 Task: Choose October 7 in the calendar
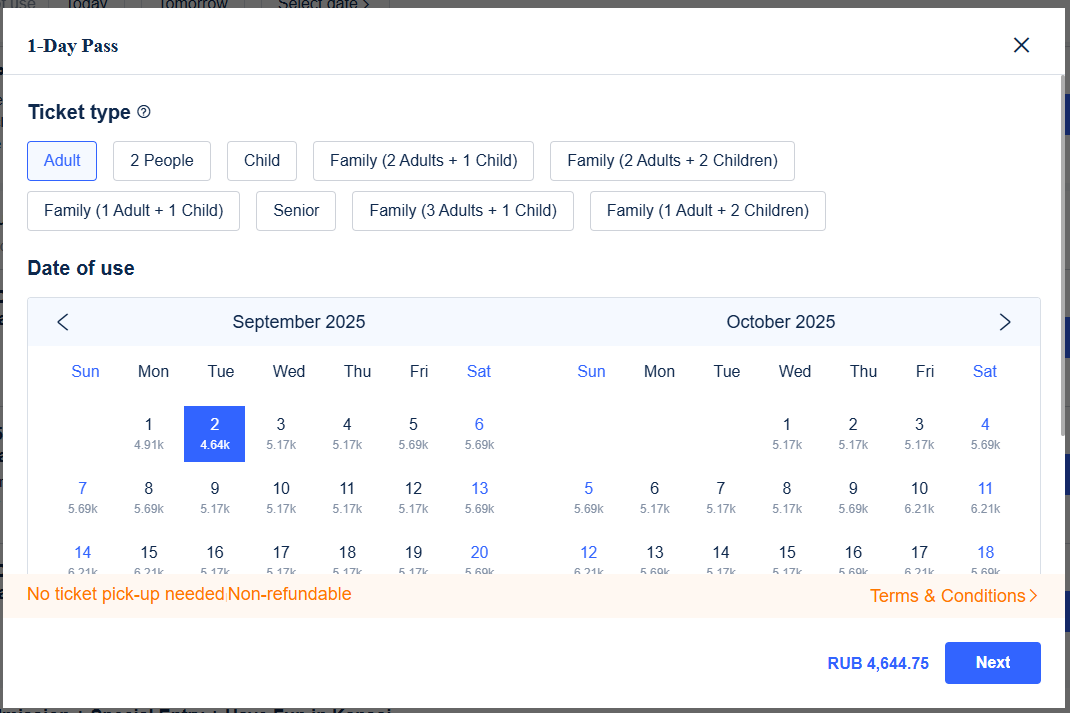pyautogui.click(x=721, y=498)
